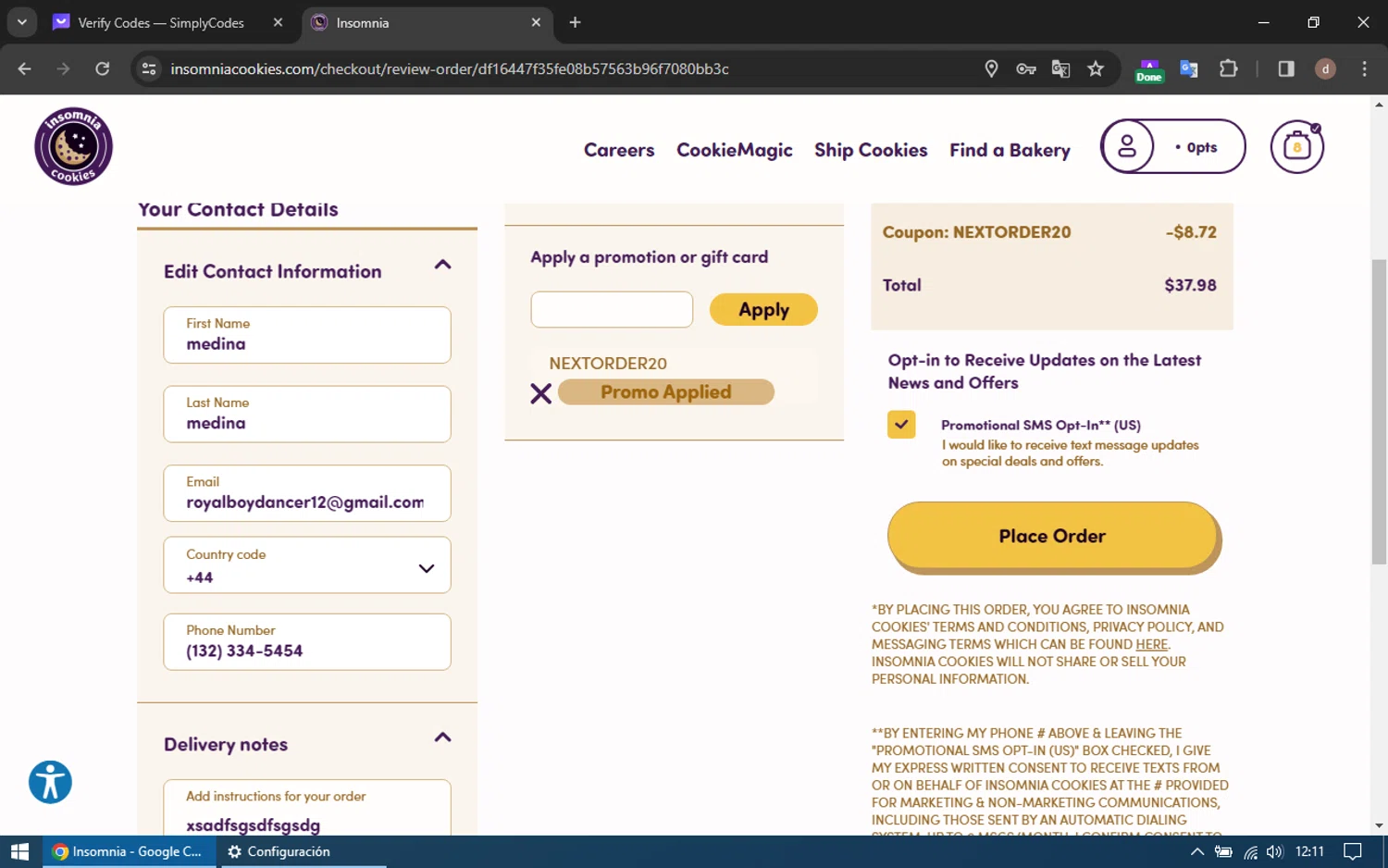Click the Email field
Viewport: 1388px width, 868px height.
pyautogui.click(x=307, y=493)
